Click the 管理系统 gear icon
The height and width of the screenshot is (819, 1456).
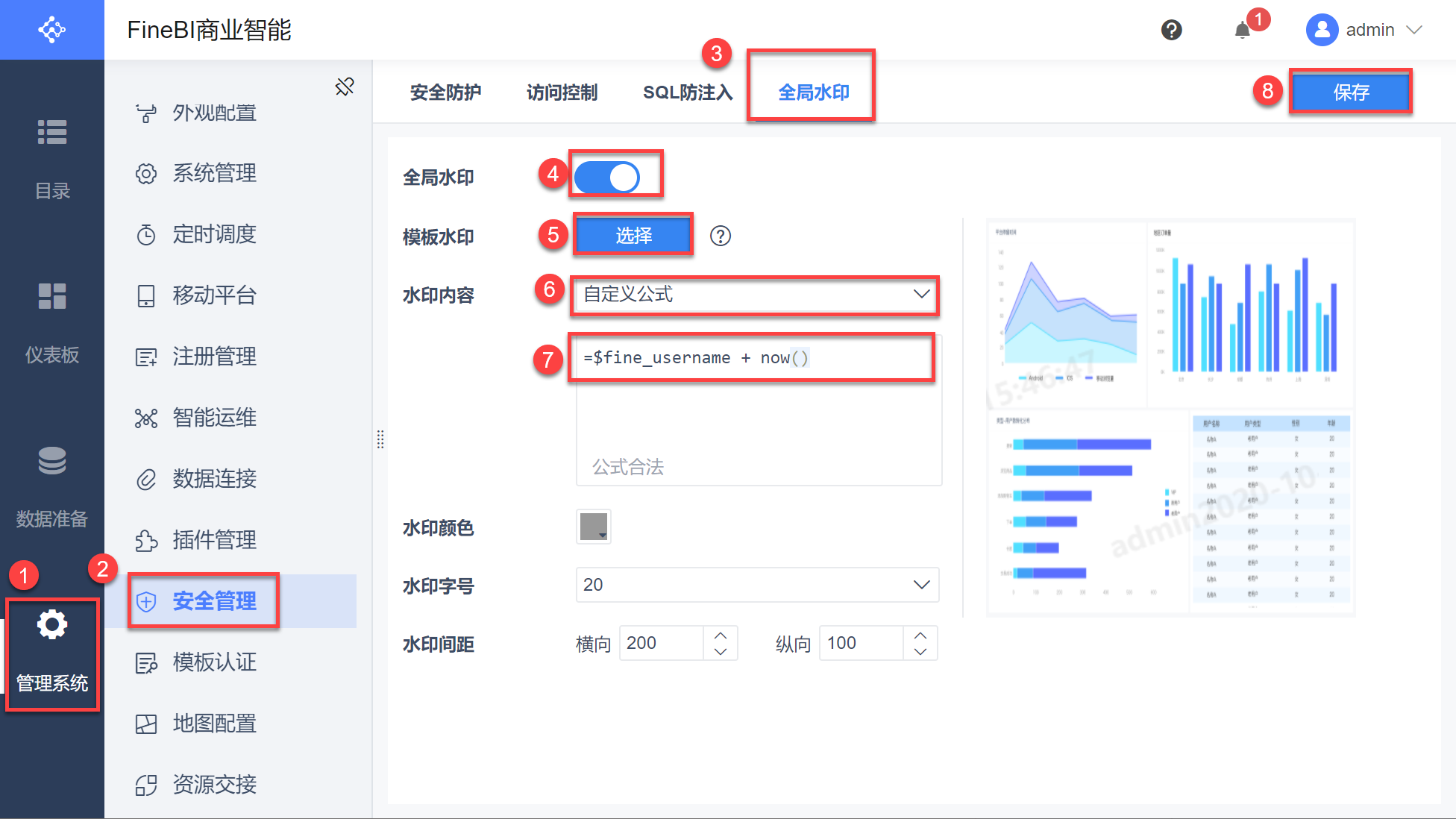(52, 624)
